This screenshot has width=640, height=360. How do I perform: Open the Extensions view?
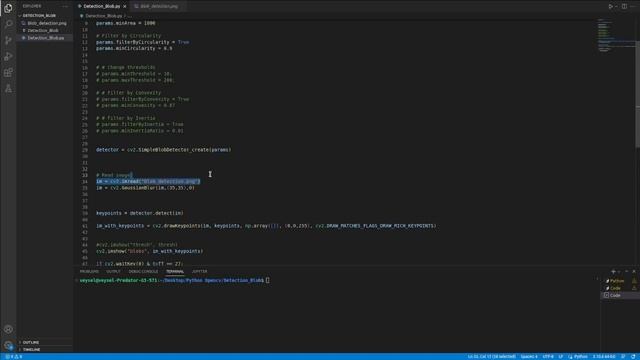pos(8,73)
